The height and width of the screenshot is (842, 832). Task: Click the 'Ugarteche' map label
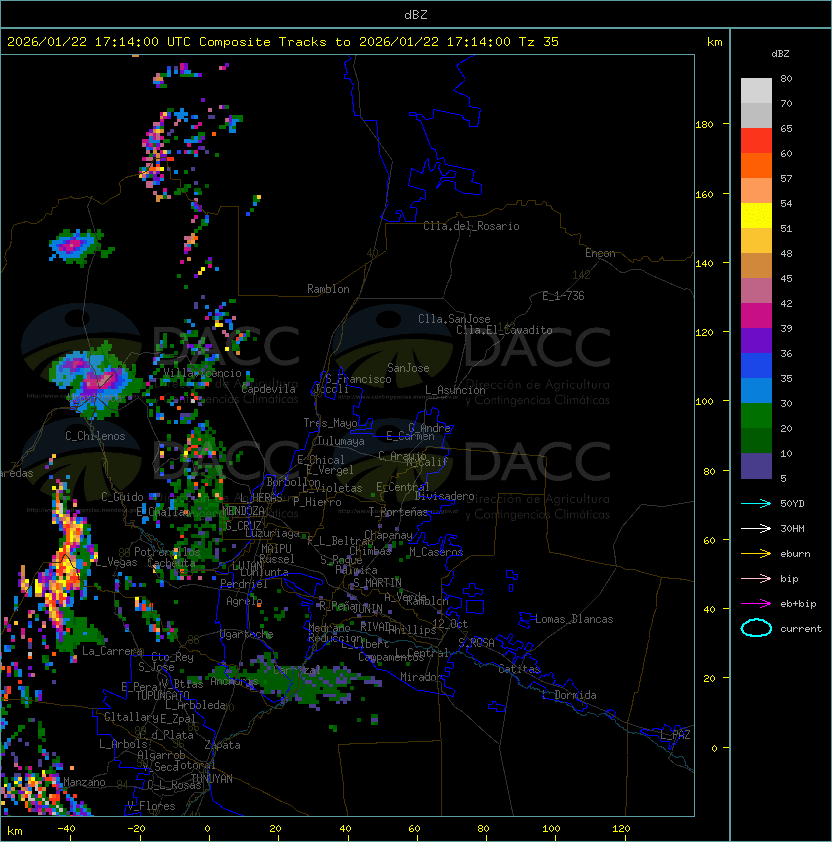pyautogui.click(x=246, y=634)
